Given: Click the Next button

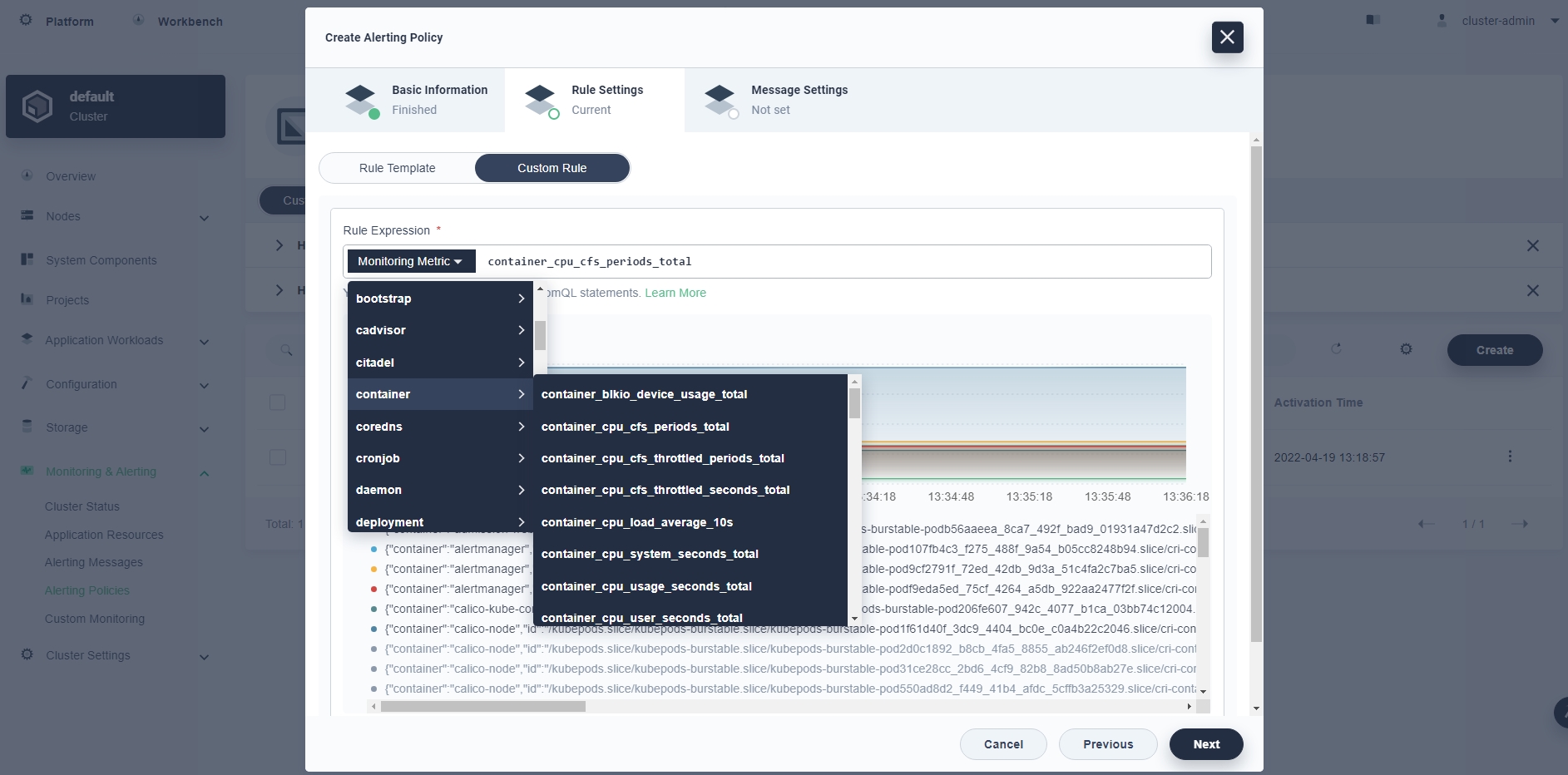Looking at the screenshot, I should 1205,744.
